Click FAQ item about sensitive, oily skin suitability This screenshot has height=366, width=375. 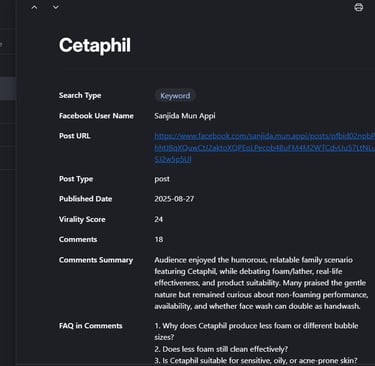coord(256,361)
